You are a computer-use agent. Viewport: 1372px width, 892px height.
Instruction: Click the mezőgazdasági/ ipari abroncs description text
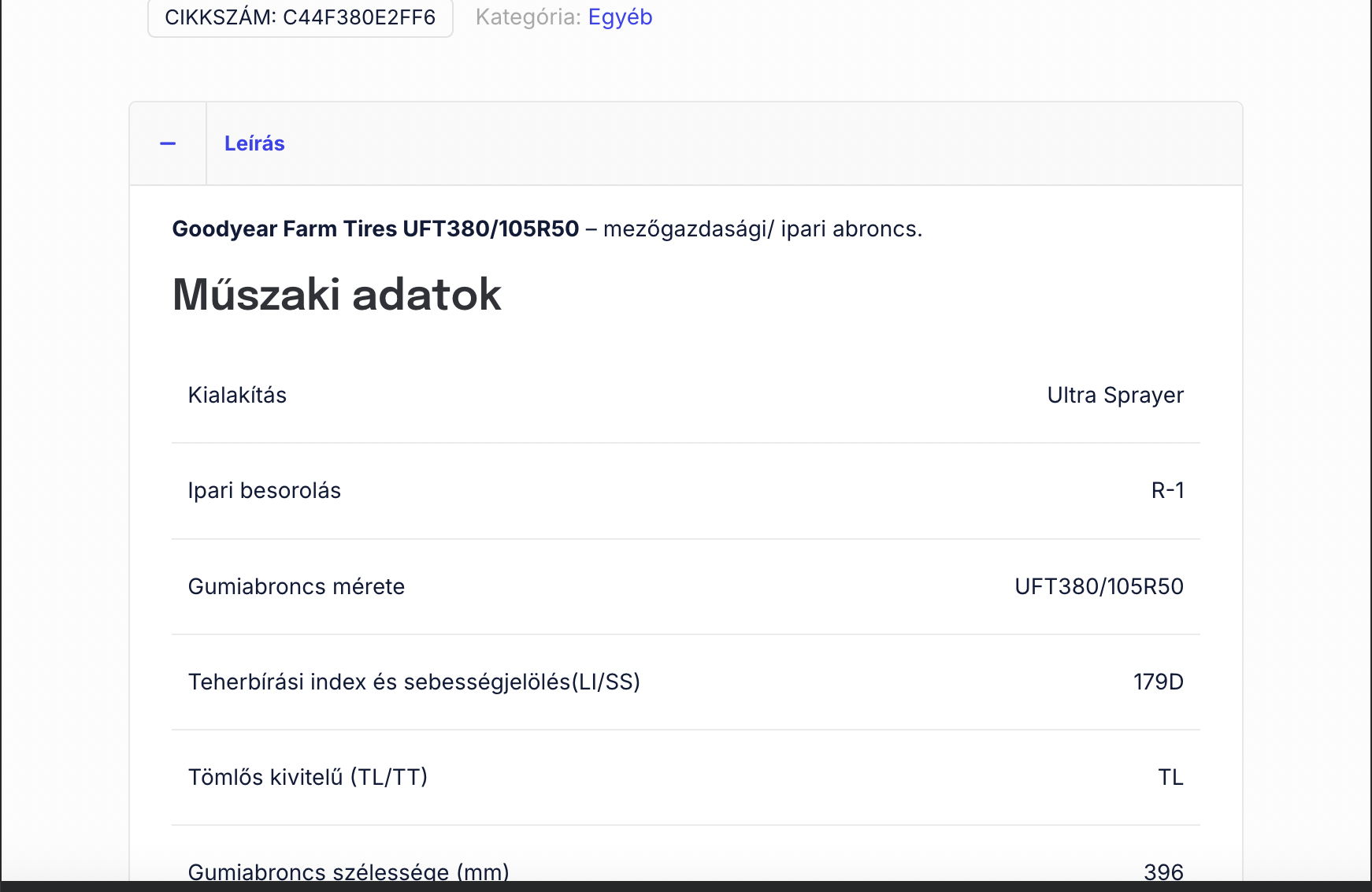tap(762, 229)
